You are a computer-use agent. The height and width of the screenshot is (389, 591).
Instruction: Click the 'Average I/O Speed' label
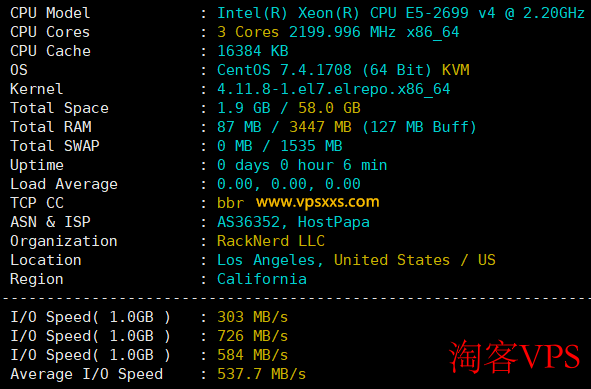[x=86, y=374]
